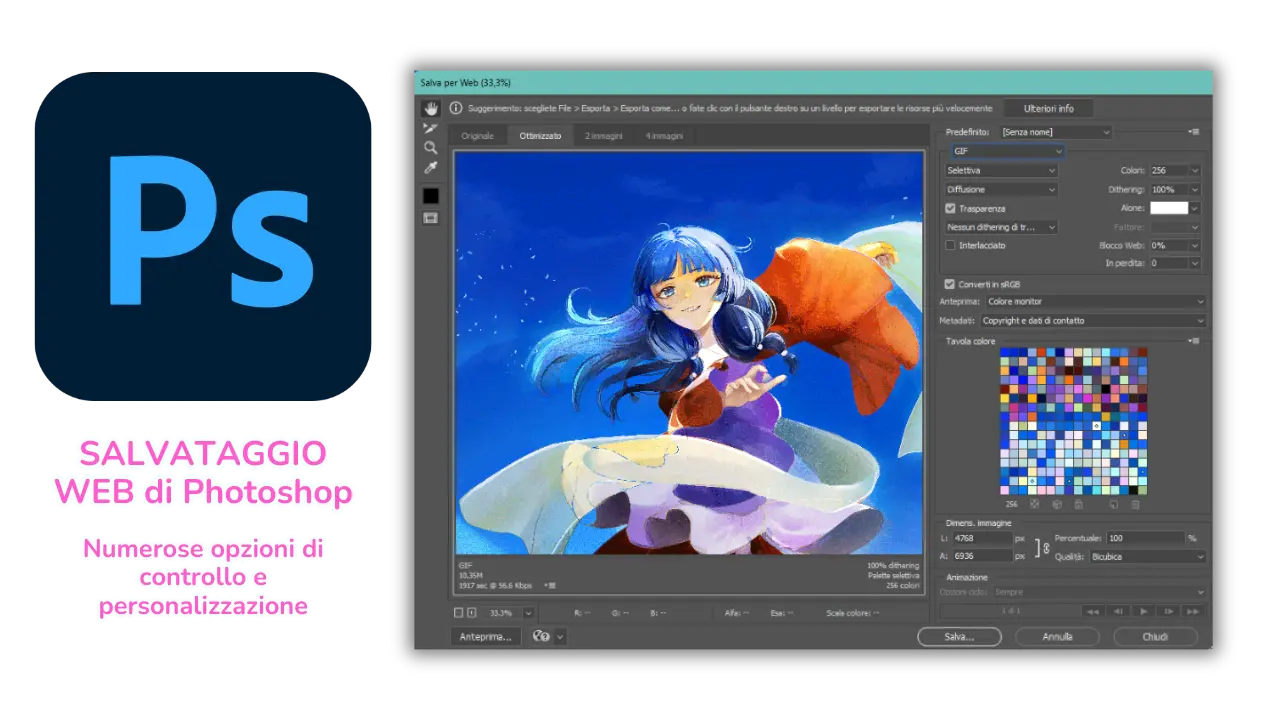Screen dimensions: 1280x720
Task: Open the Selettiva palette dropdown
Action: [x=1000, y=170]
